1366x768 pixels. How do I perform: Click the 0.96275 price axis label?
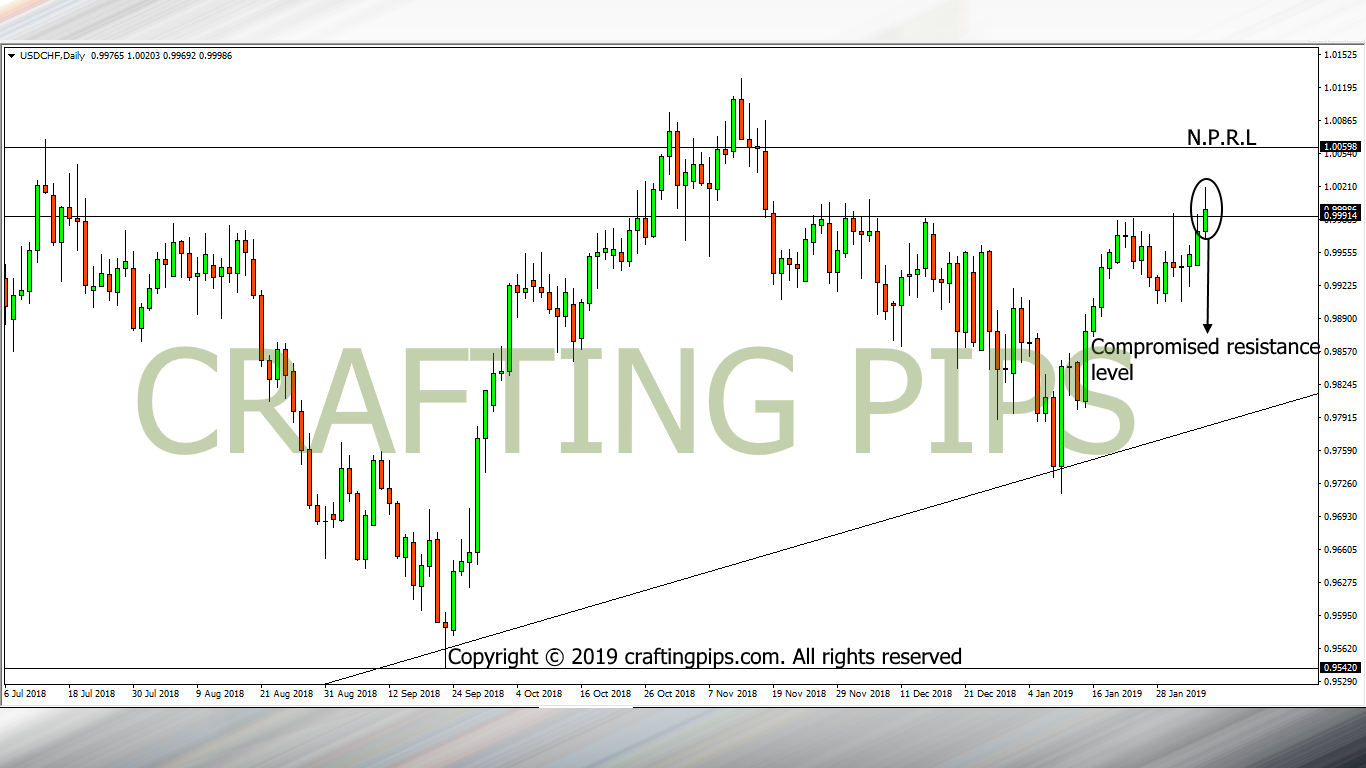tap(1339, 583)
